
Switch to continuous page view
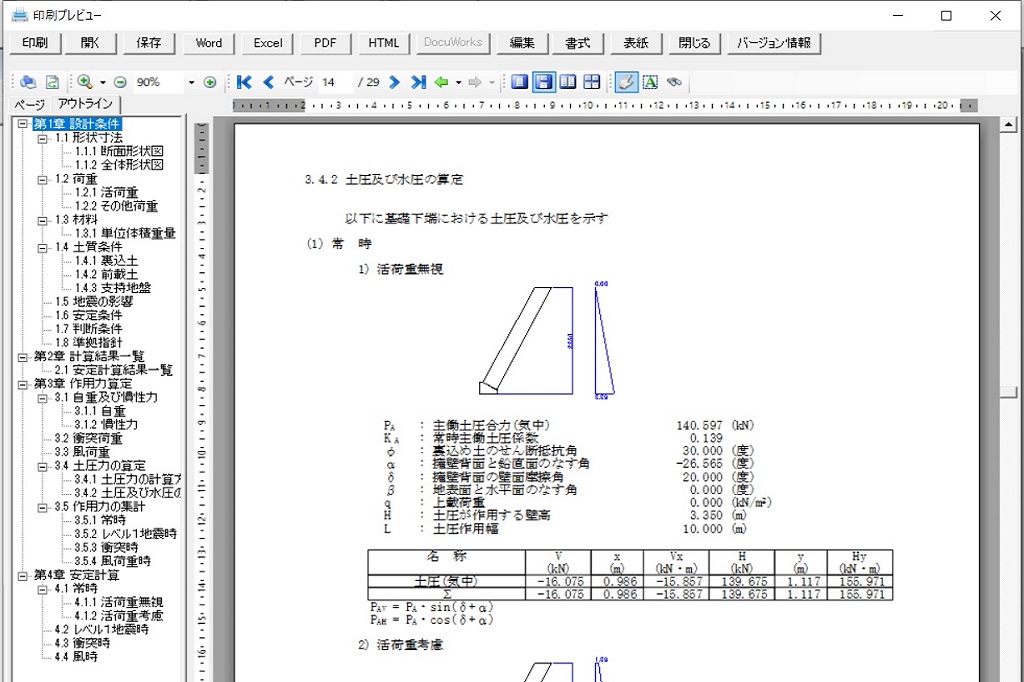point(543,82)
